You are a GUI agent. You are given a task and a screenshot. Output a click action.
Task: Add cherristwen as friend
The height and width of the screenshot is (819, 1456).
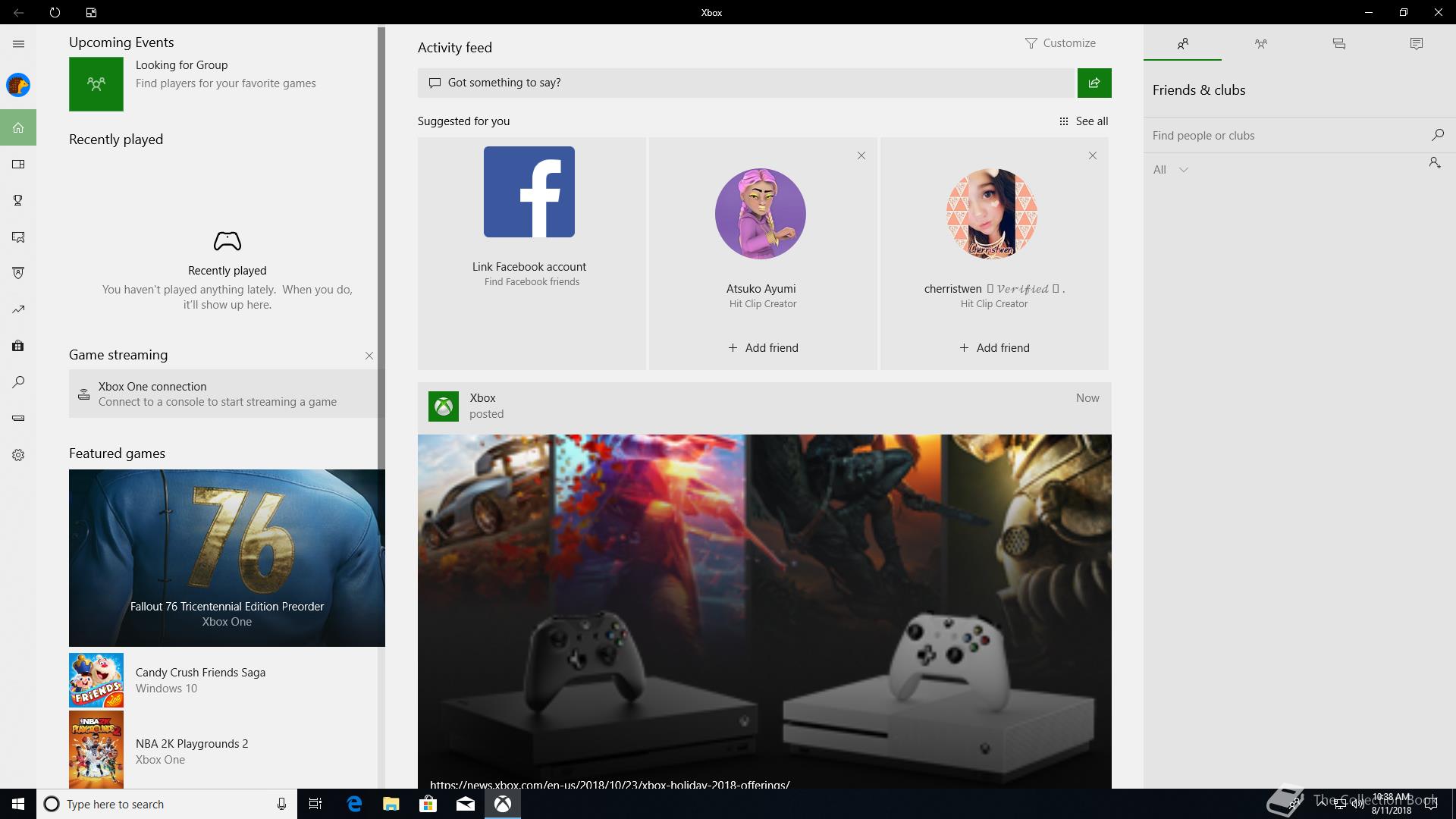pos(994,348)
